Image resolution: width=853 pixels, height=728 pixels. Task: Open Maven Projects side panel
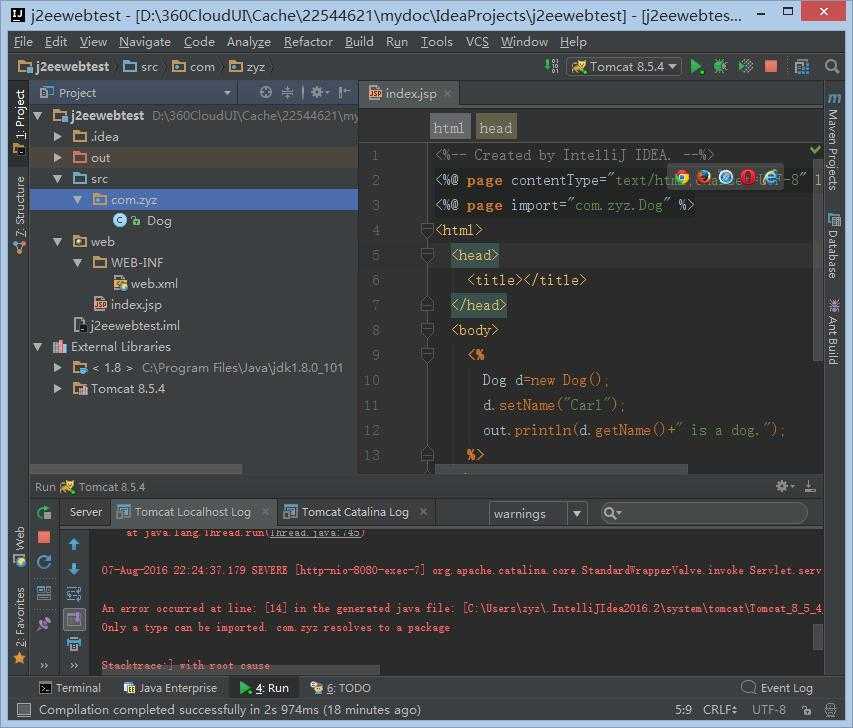click(833, 142)
